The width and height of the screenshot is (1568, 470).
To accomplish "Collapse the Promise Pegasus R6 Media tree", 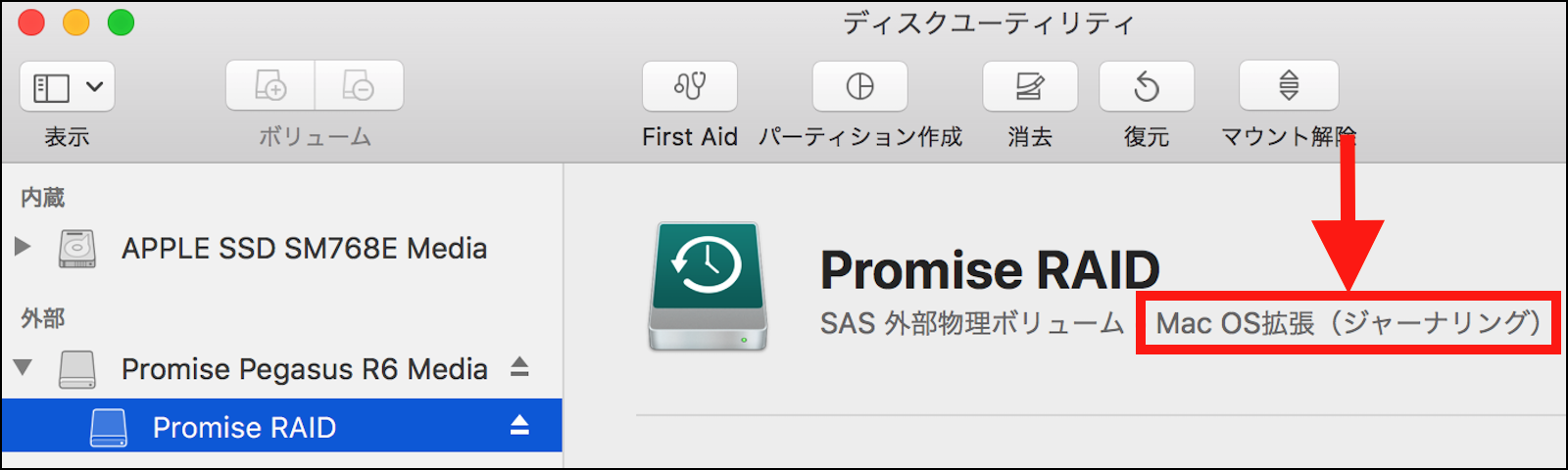I will [x=23, y=368].
